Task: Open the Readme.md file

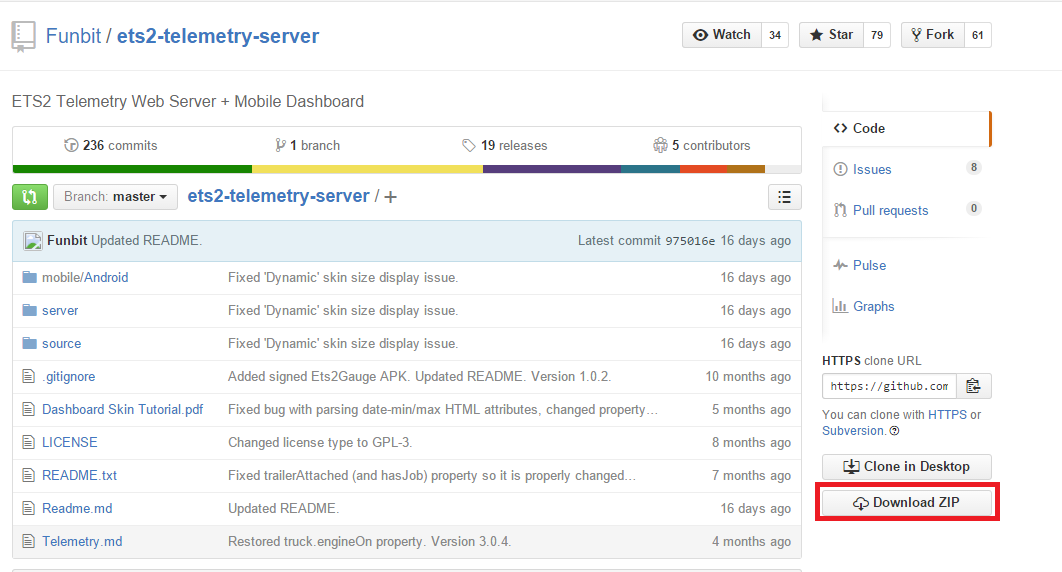Action: 77,508
